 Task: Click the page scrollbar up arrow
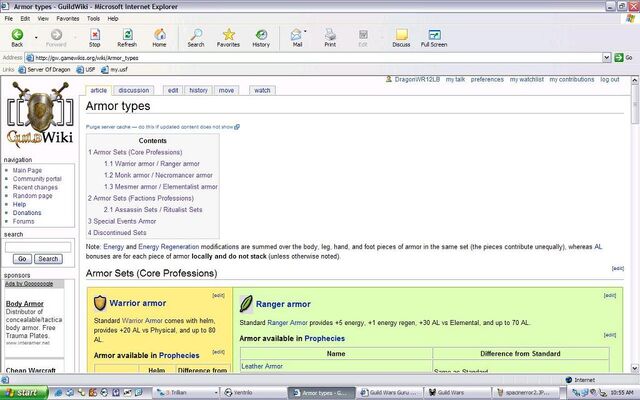(x=635, y=80)
